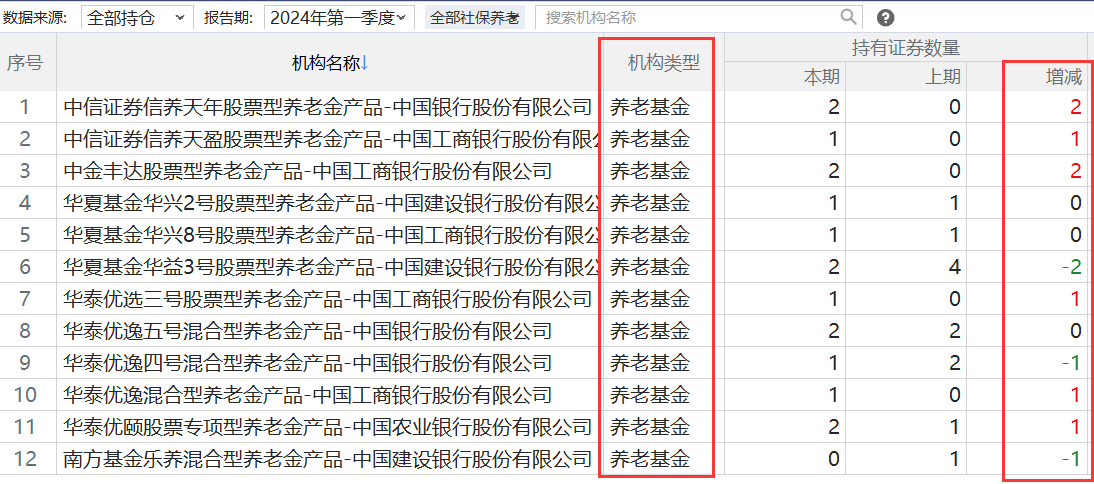Click 养老基金 type in row 1
Image resolution: width=1094 pixels, height=484 pixels.
650,107
